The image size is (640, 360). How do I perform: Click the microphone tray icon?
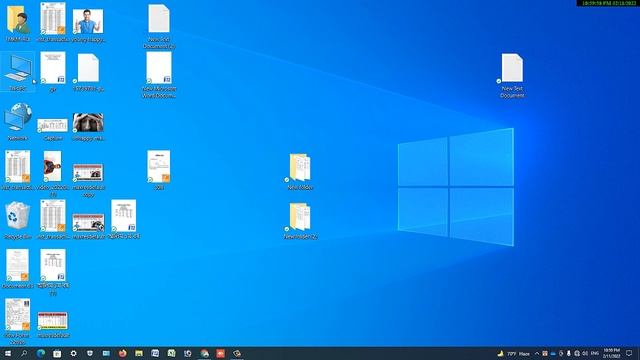(569, 353)
